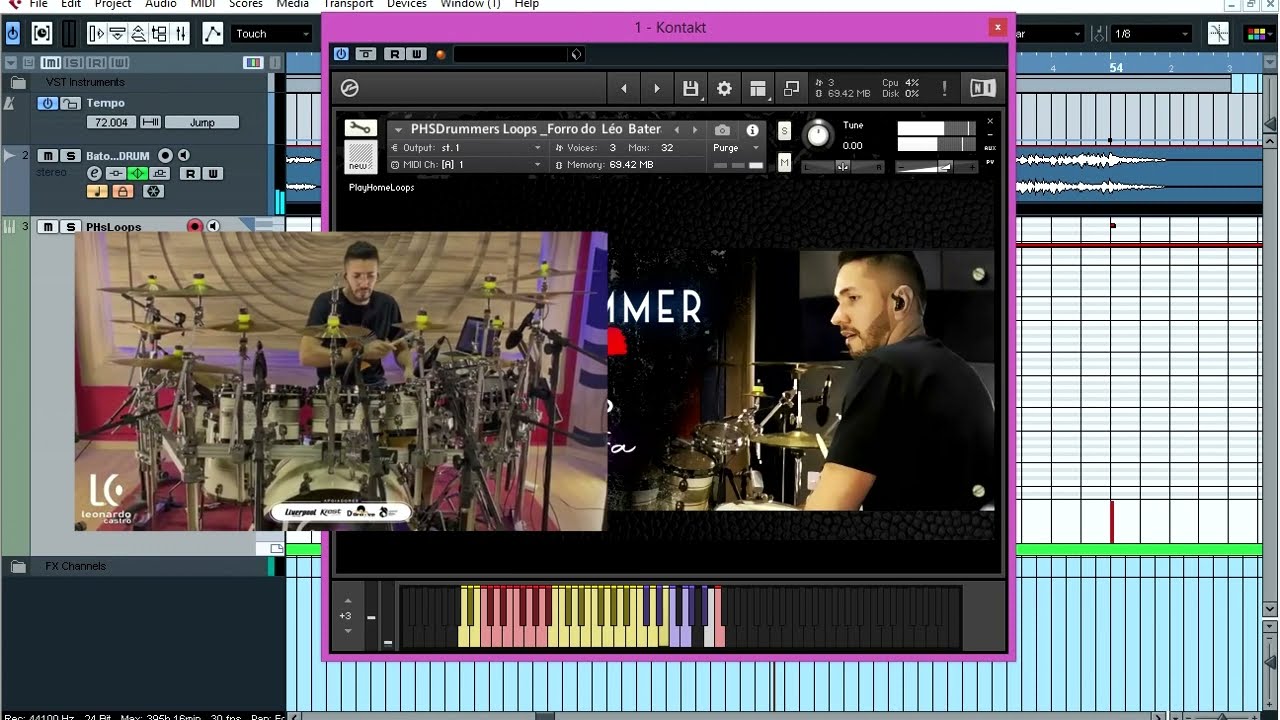Mute the BatoDRUM track
The width and height of the screenshot is (1280, 720).
pyautogui.click(x=48, y=155)
